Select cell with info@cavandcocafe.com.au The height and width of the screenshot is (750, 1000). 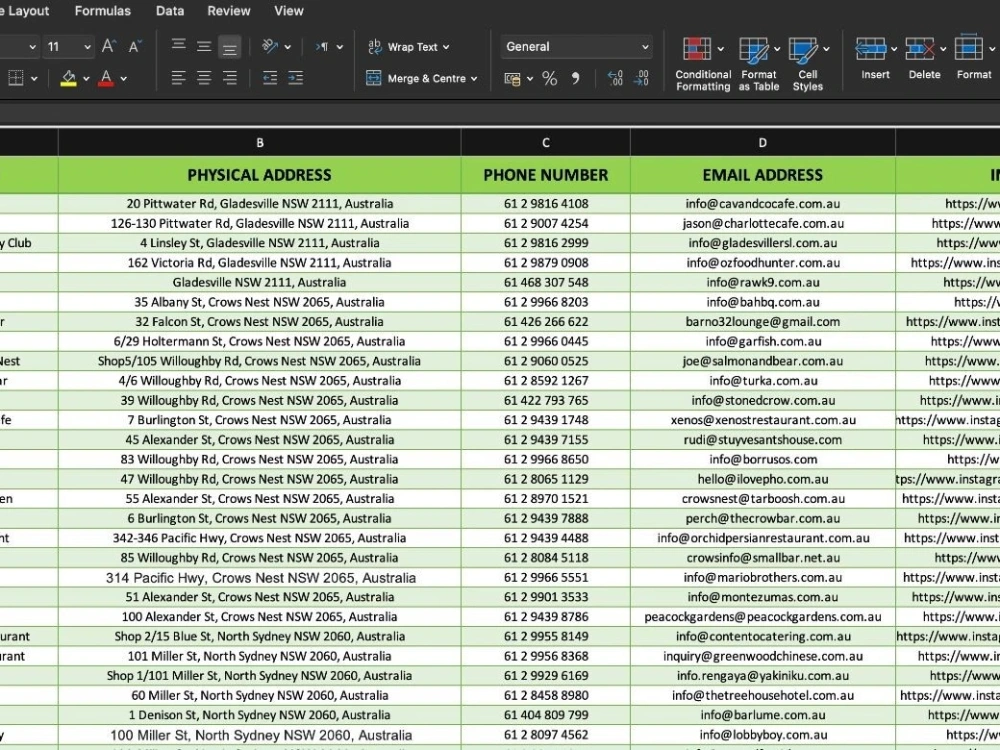pyautogui.click(x=763, y=203)
